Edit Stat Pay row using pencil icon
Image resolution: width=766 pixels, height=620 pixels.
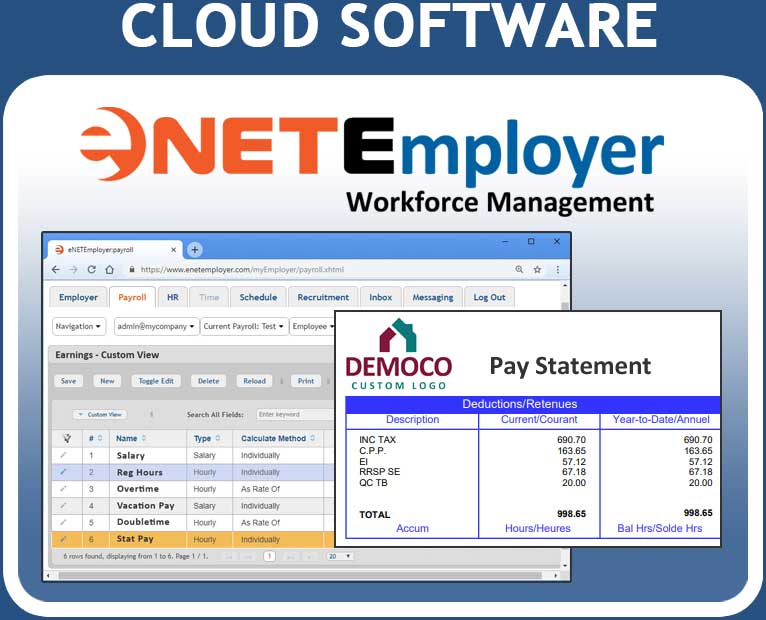64,539
